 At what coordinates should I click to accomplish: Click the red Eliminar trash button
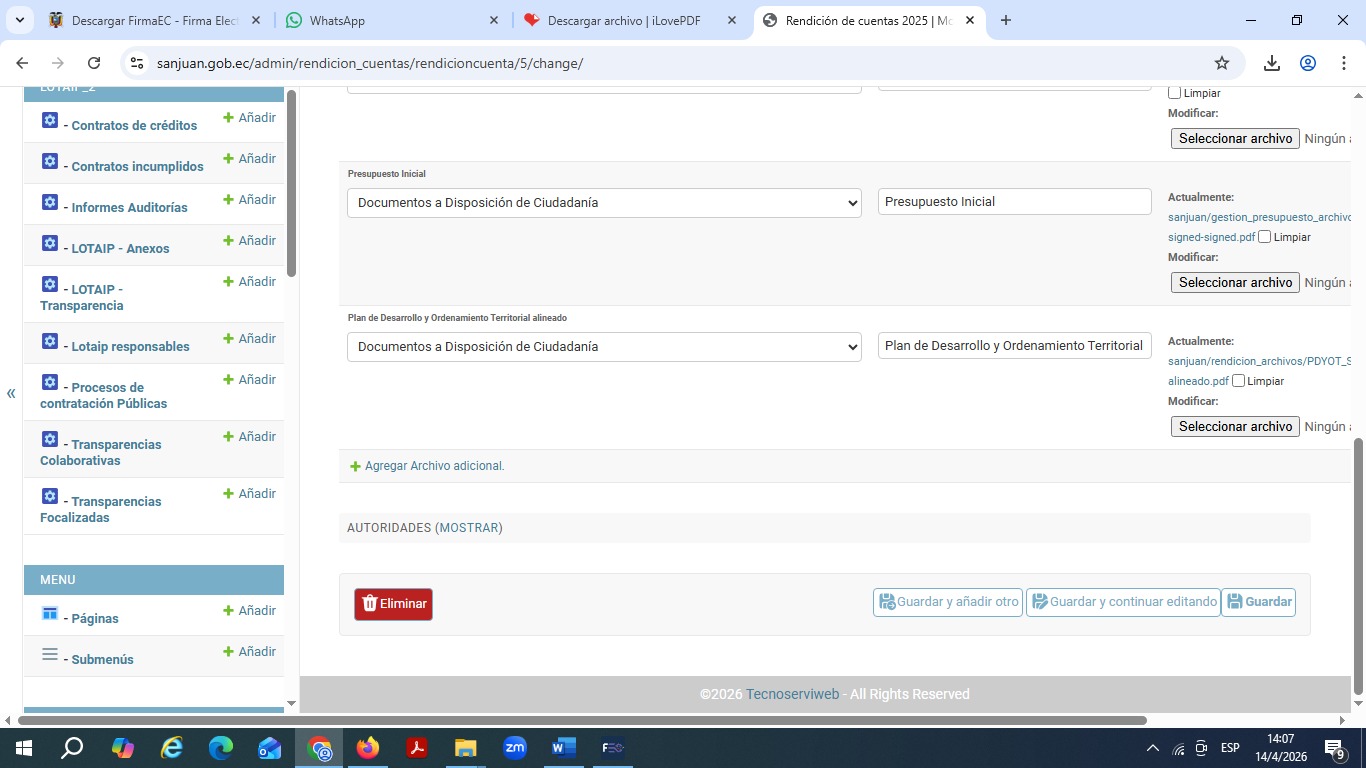click(x=393, y=604)
